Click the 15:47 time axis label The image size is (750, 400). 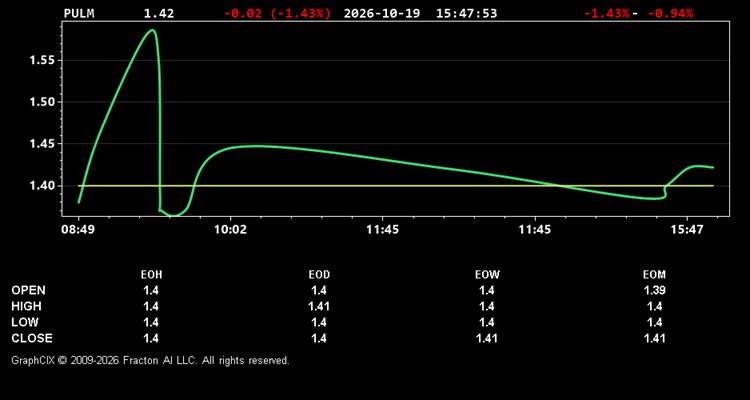[x=687, y=230]
